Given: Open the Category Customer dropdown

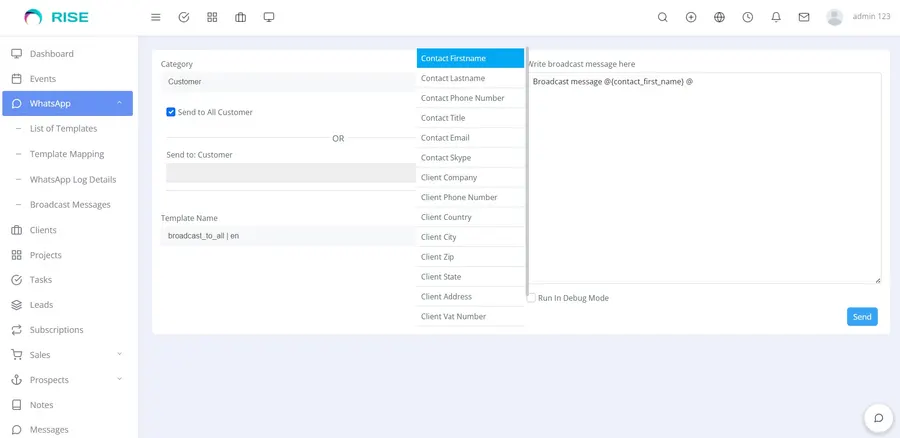Looking at the screenshot, I should tap(289, 82).
